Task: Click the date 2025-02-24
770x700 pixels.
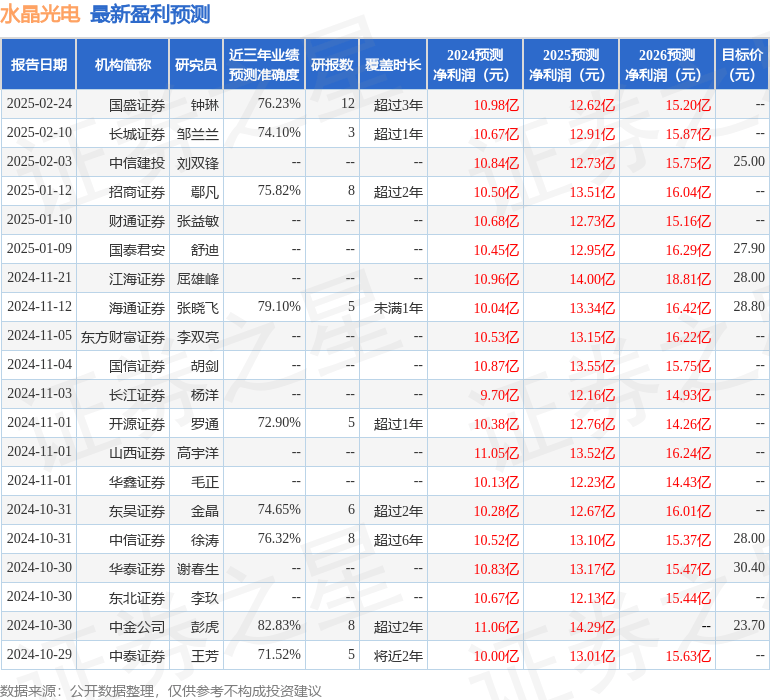Action: pos(39,103)
